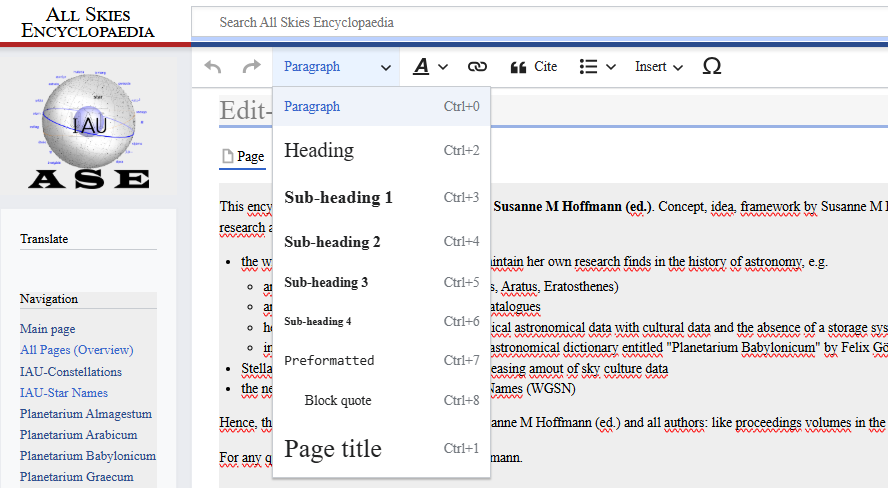The height and width of the screenshot is (488, 888).
Task: Open the IAU-Constellations sidebar link
Action: point(71,372)
